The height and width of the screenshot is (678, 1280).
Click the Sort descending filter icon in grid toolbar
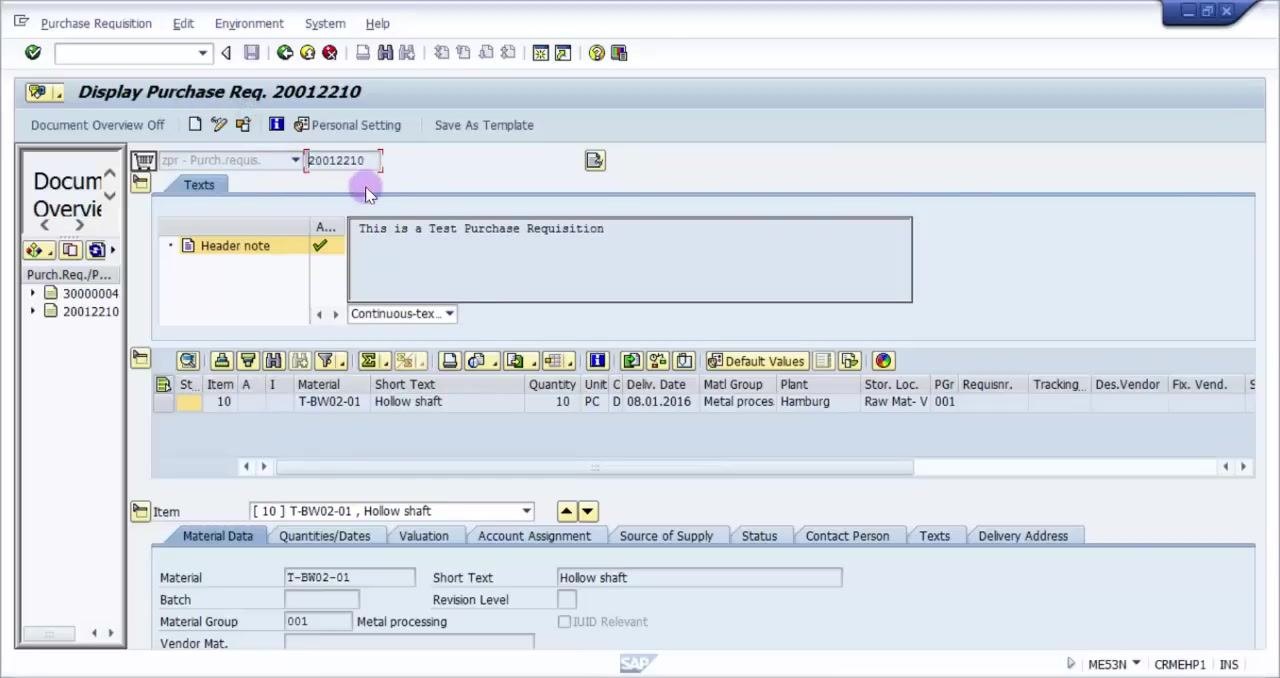248,361
